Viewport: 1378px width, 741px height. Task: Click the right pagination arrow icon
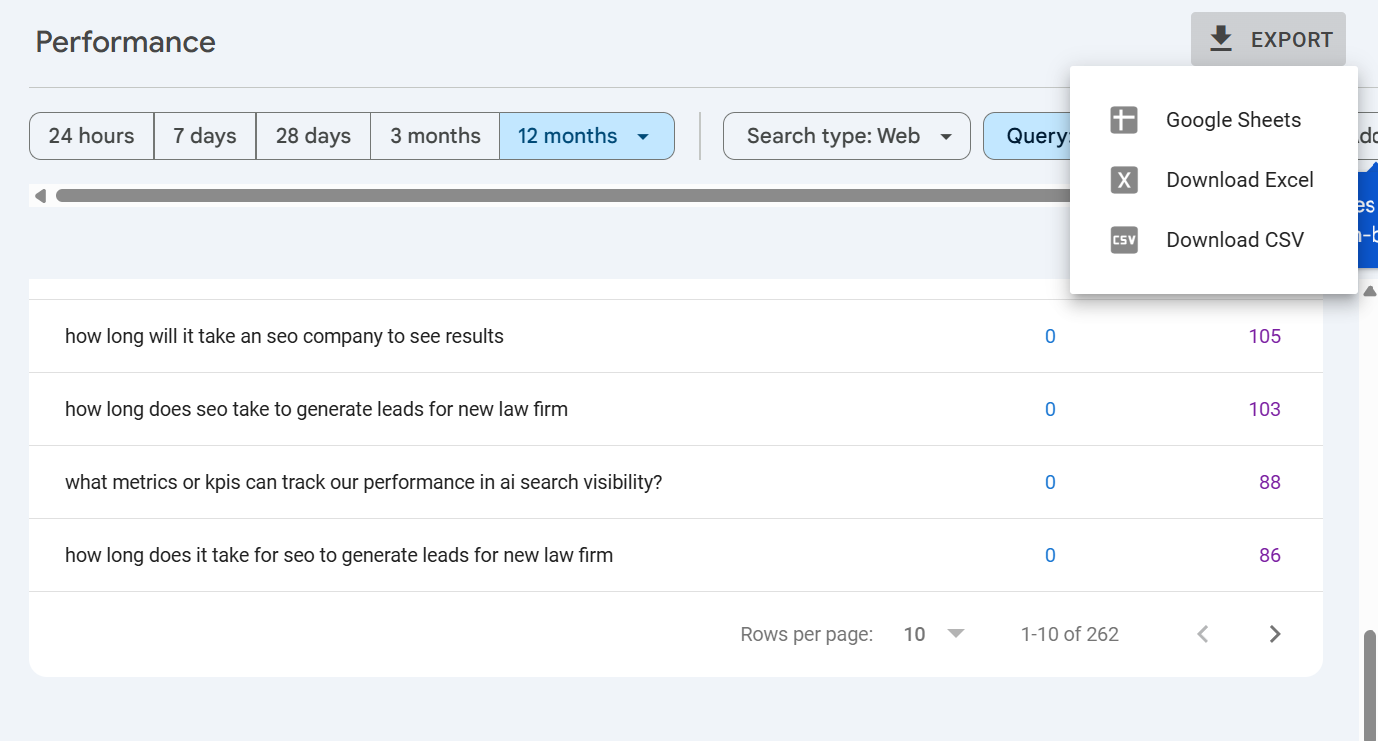[x=1274, y=633]
